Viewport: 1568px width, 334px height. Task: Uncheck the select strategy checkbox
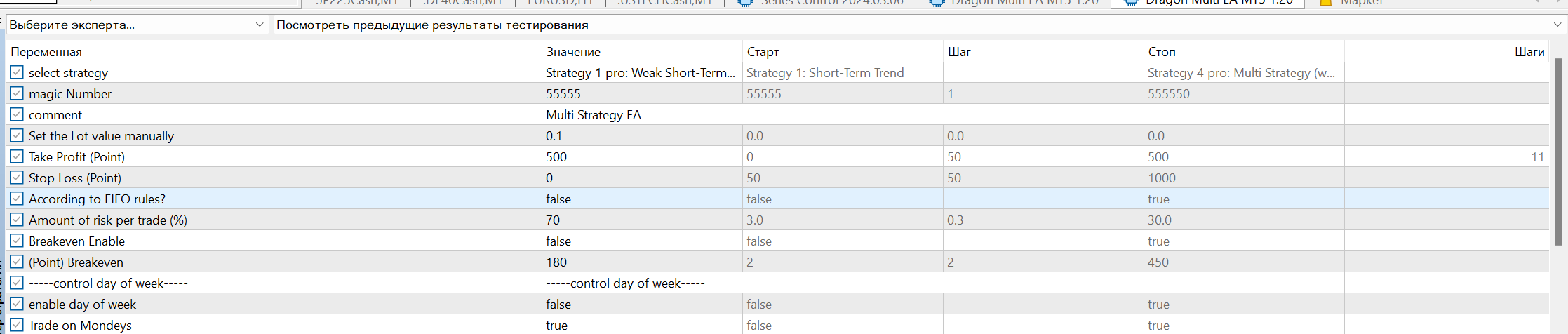pyautogui.click(x=17, y=72)
